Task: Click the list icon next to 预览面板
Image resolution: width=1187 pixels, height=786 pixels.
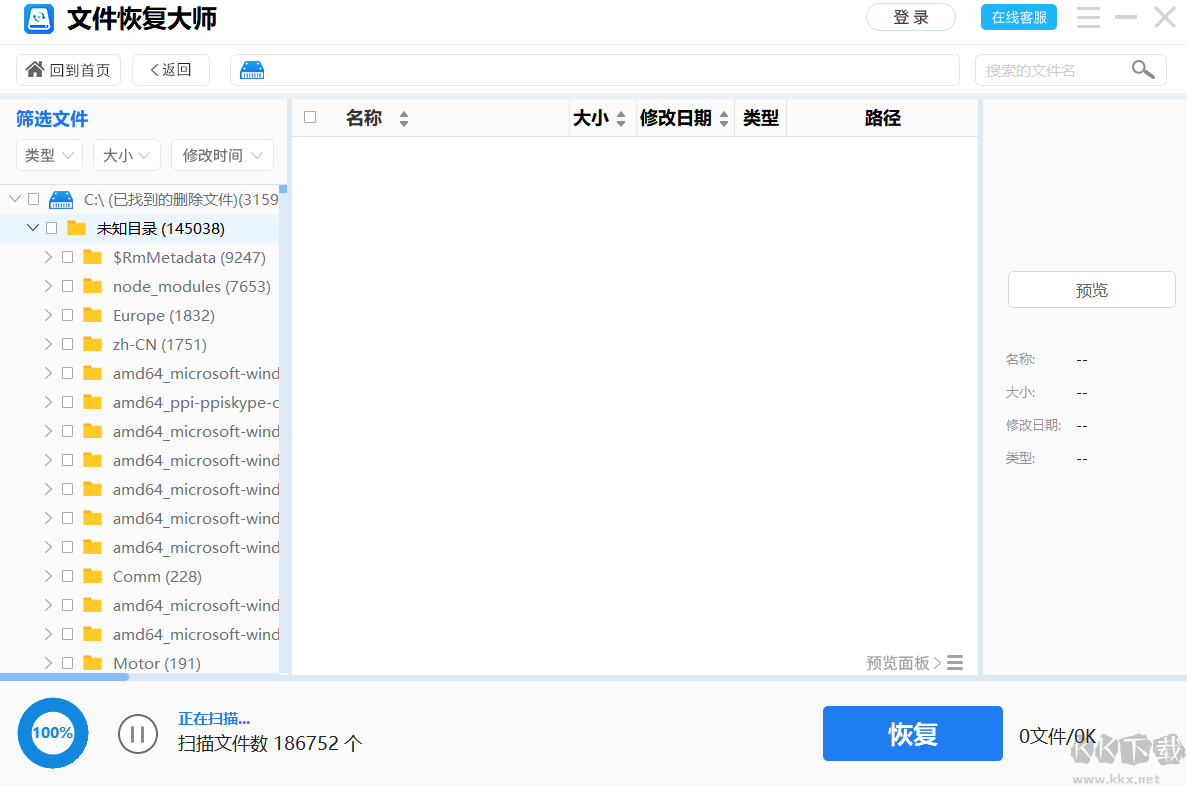Action: (954, 662)
